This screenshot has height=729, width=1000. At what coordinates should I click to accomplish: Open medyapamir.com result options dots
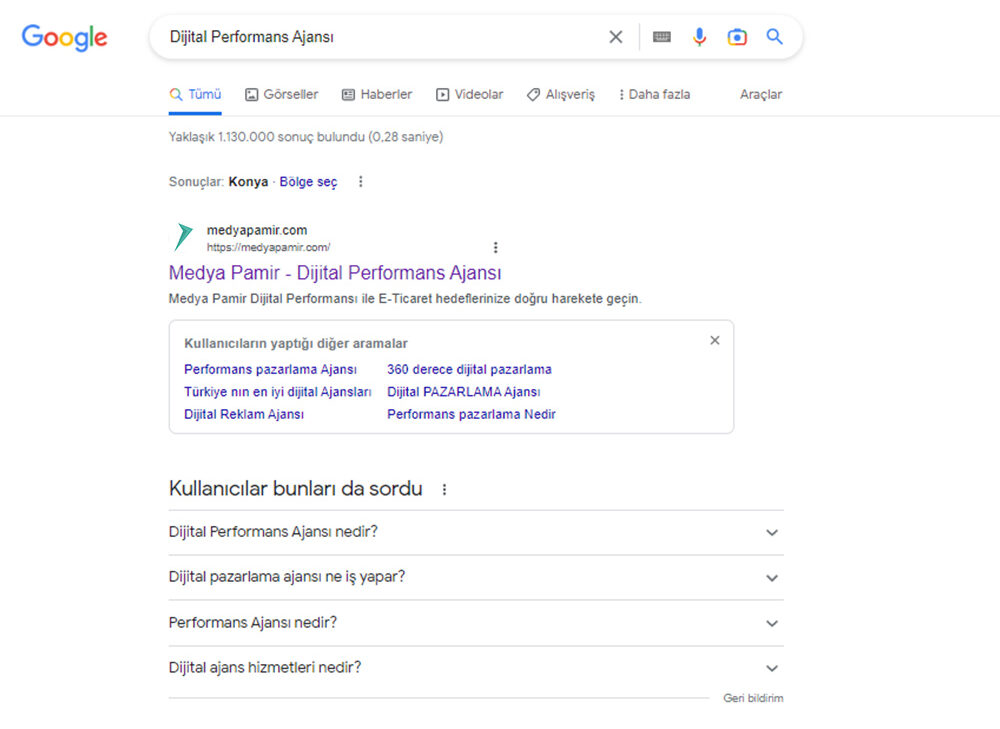click(x=496, y=247)
